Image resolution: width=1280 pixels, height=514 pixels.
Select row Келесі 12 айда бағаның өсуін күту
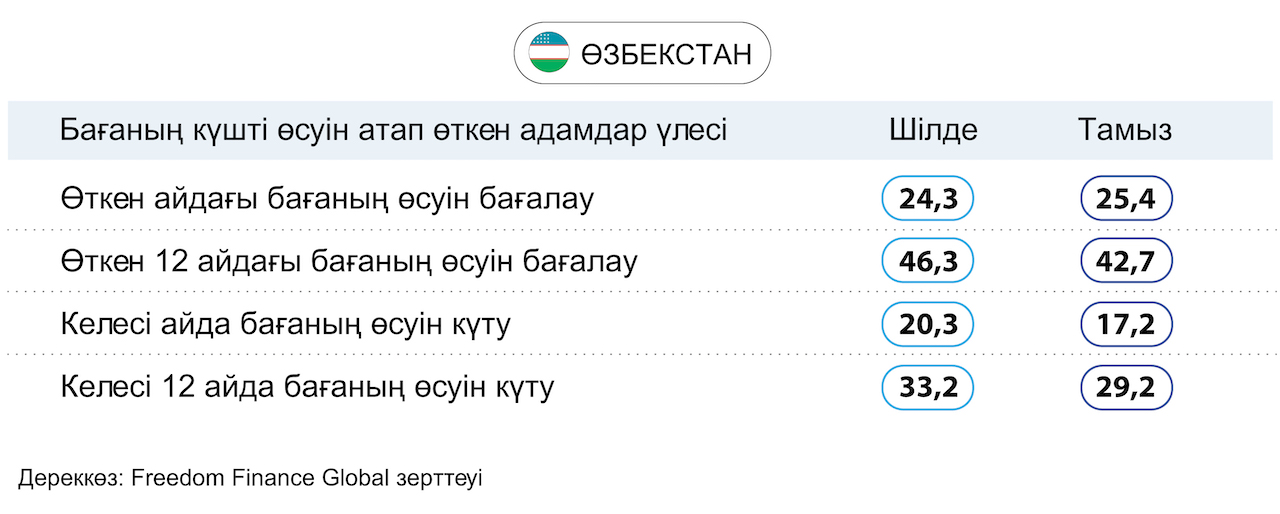point(640,387)
